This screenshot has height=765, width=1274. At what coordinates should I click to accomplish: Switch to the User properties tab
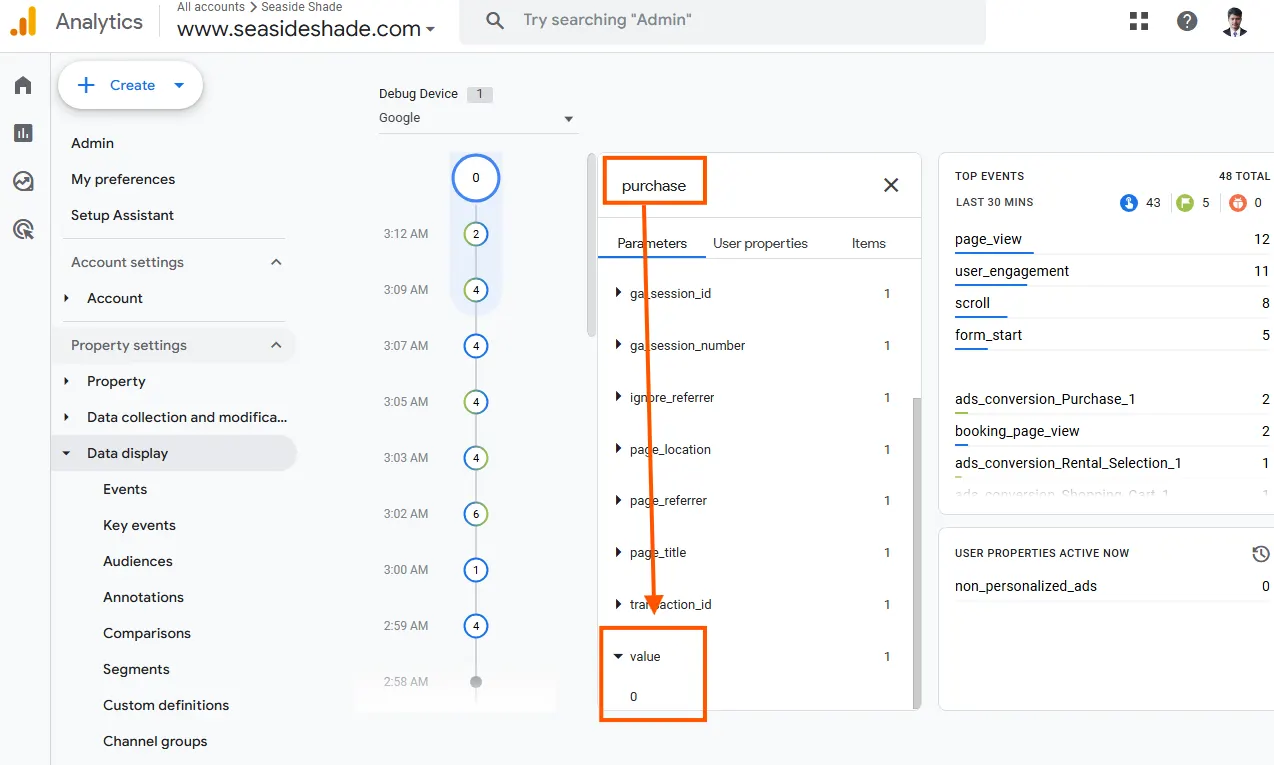tap(760, 243)
